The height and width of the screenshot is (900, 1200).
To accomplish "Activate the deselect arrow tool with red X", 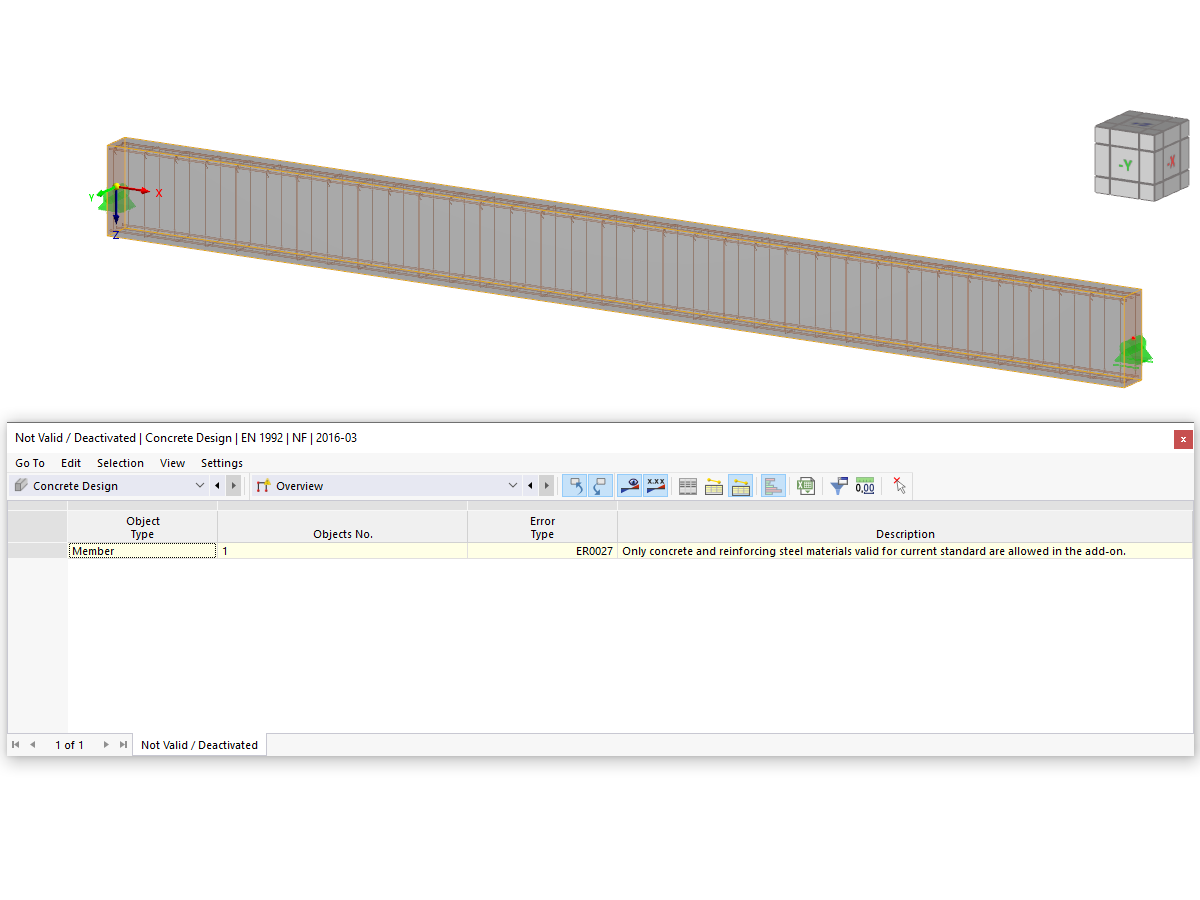I will pyautogui.click(x=898, y=485).
